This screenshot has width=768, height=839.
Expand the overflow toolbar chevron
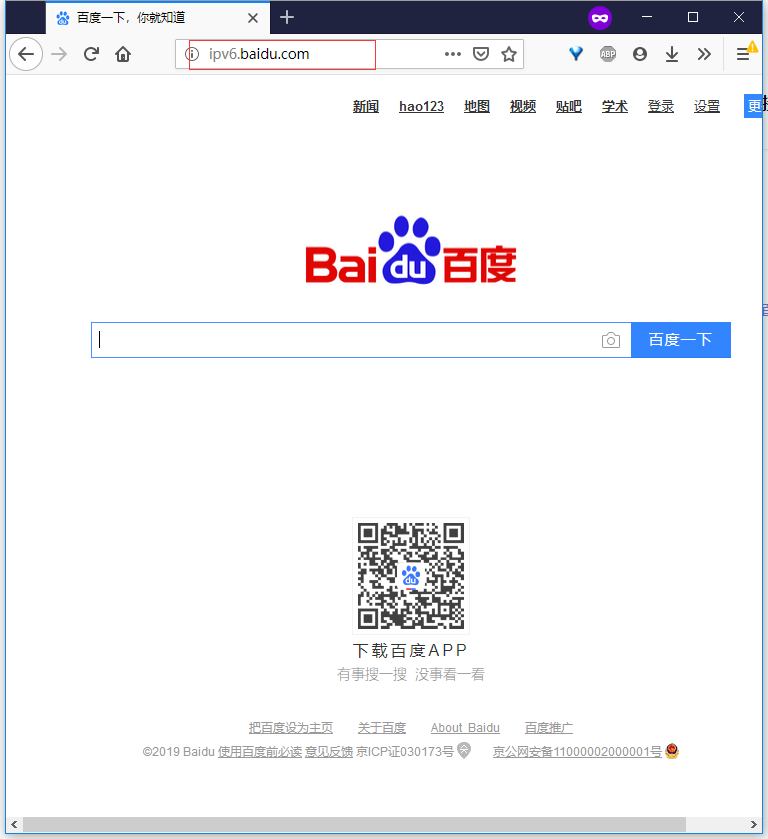tap(704, 54)
